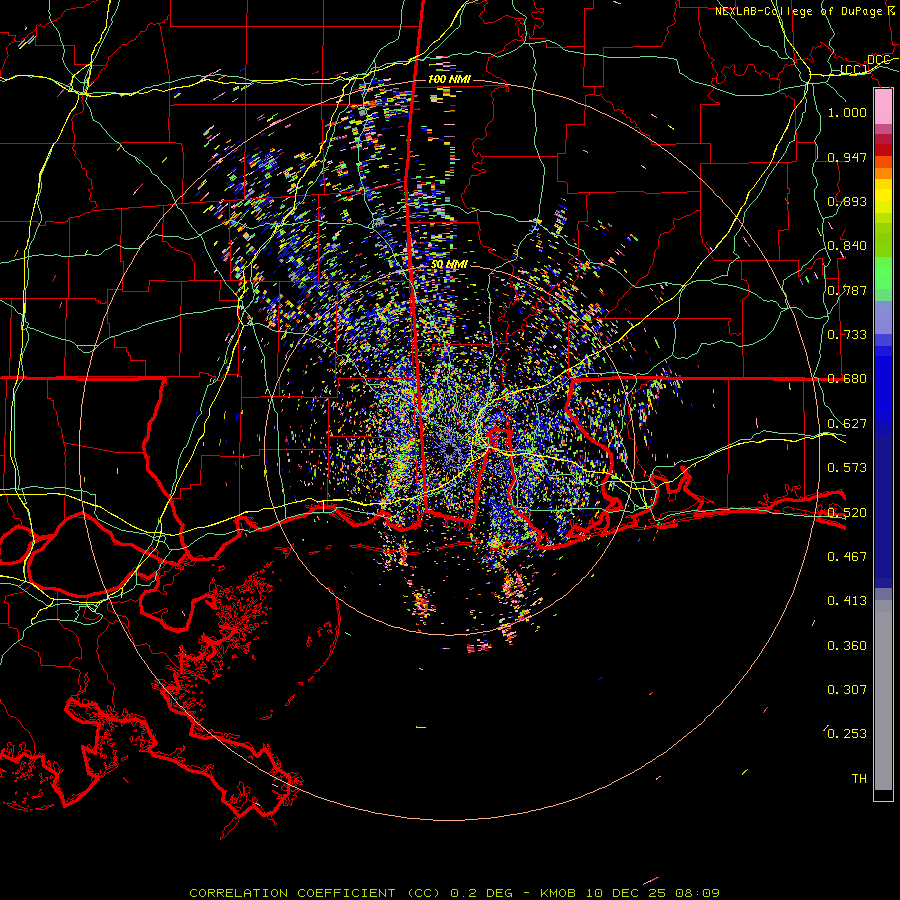Click the TH threshold label on scale
This screenshot has height=900, width=900.
coord(859,779)
